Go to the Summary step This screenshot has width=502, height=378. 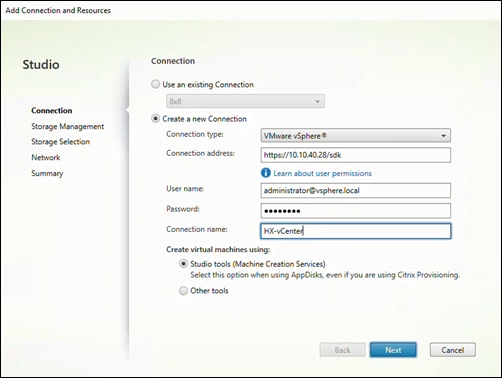[47, 173]
